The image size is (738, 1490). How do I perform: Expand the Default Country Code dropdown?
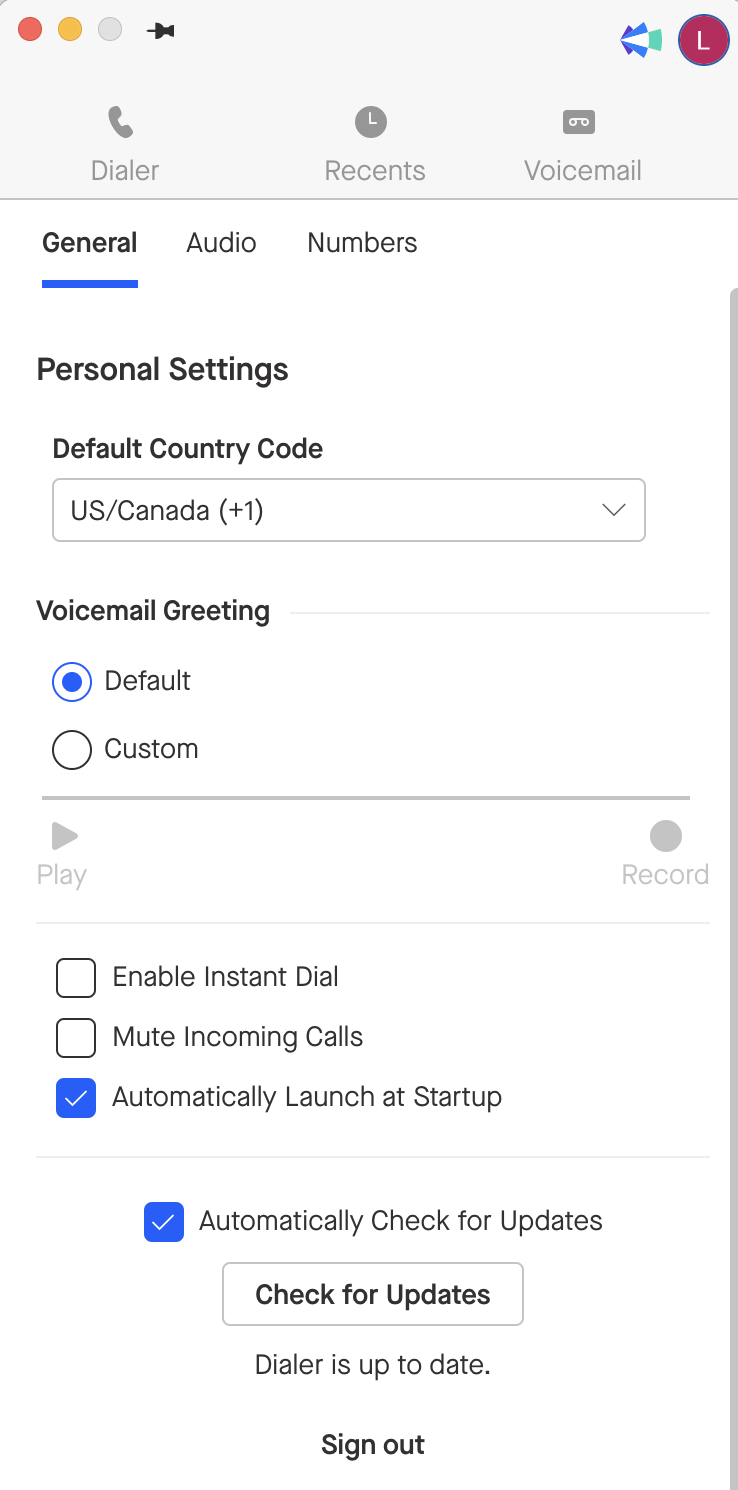coord(349,510)
